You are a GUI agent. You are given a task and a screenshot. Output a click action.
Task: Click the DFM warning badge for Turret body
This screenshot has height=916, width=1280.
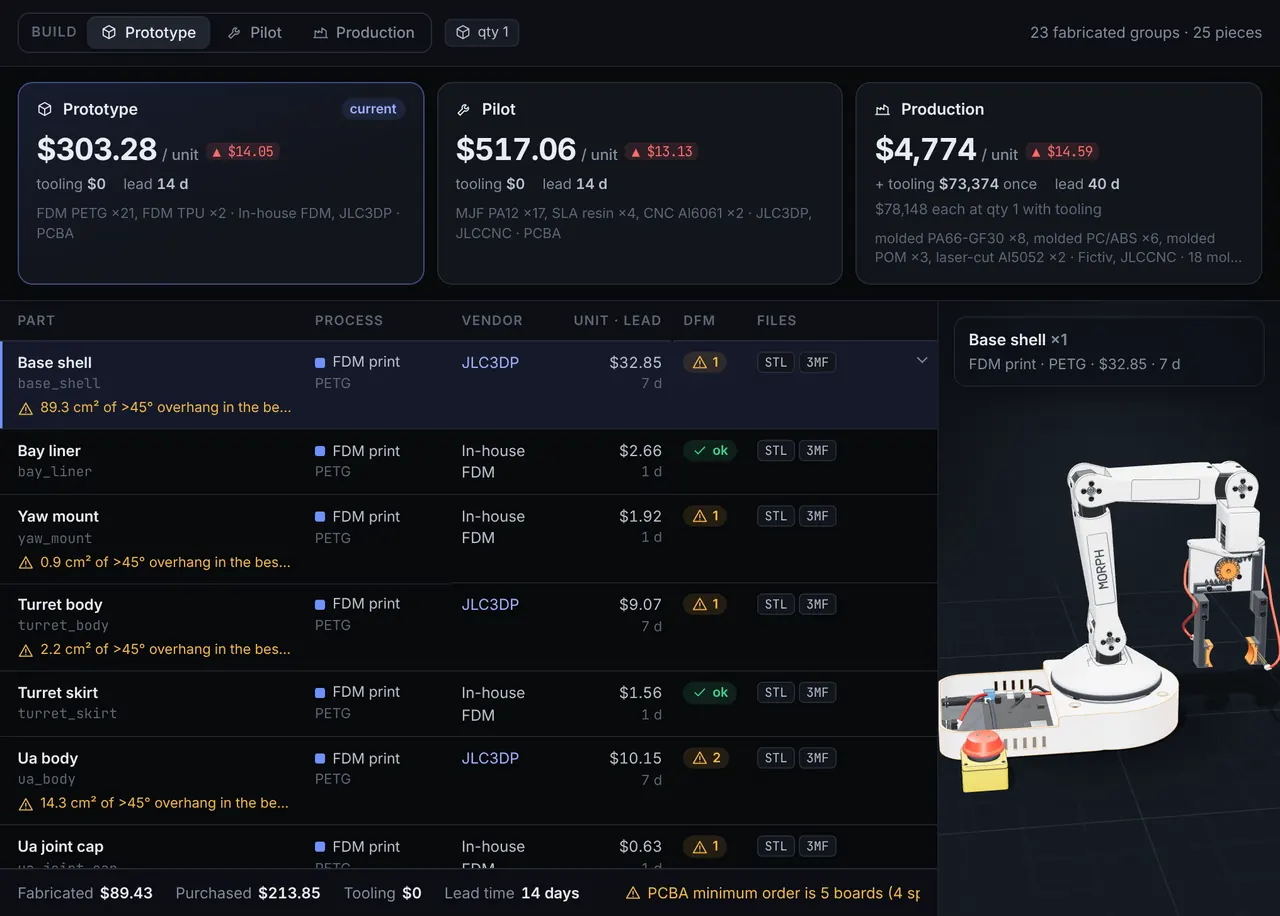tap(706, 604)
